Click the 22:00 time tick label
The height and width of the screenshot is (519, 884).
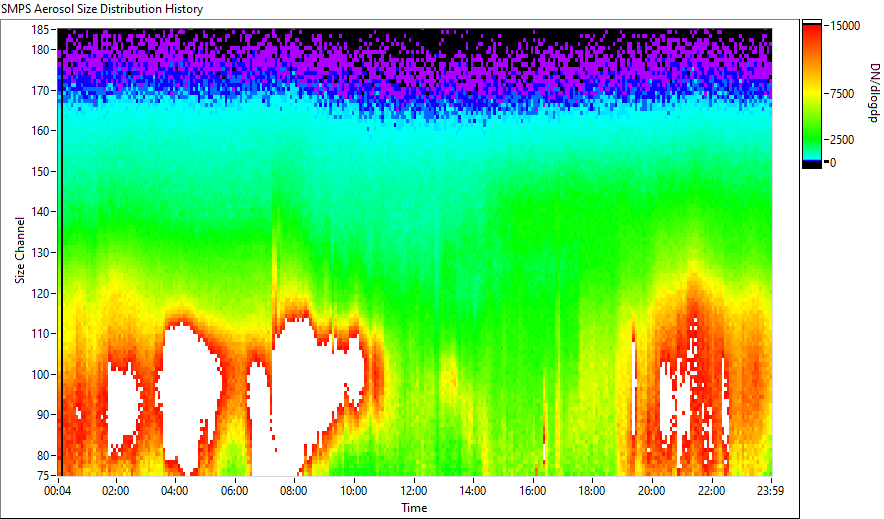(711, 491)
